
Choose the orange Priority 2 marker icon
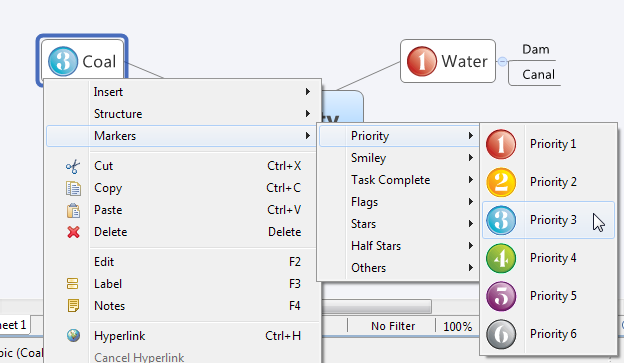pyautogui.click(x=501, y=182)
